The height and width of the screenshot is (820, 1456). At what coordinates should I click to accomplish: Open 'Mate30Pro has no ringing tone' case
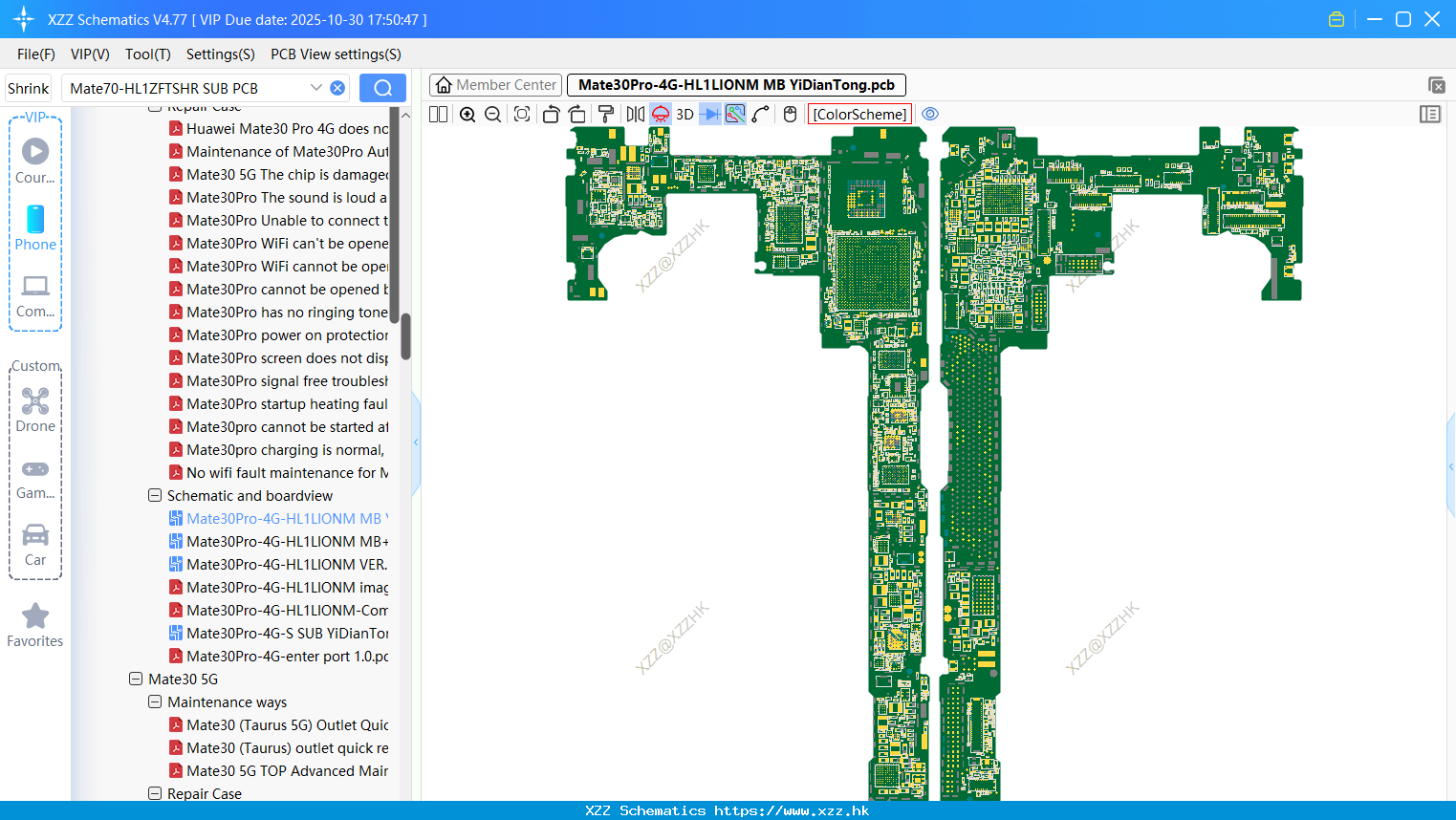278,312
